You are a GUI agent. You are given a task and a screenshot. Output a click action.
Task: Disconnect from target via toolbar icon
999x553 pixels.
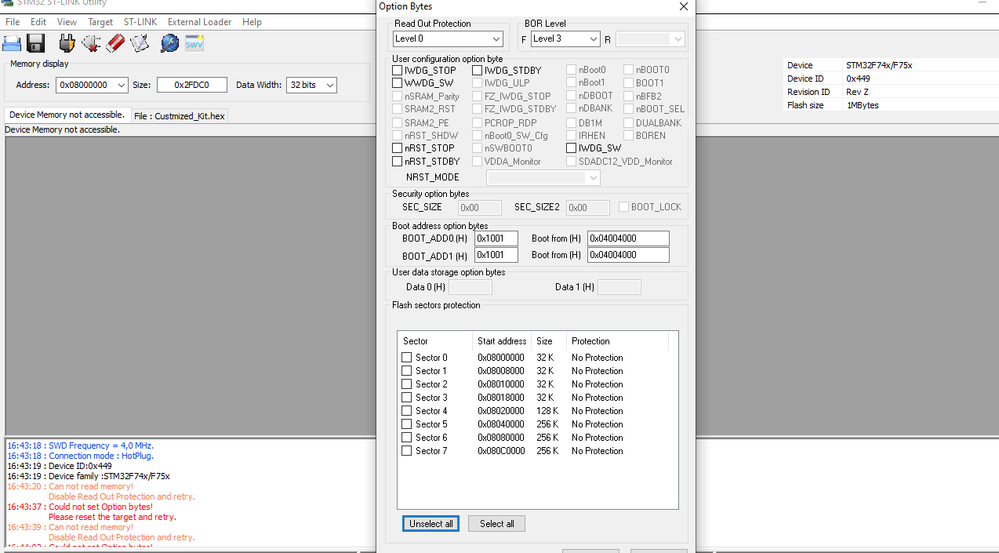coord(91,43)
